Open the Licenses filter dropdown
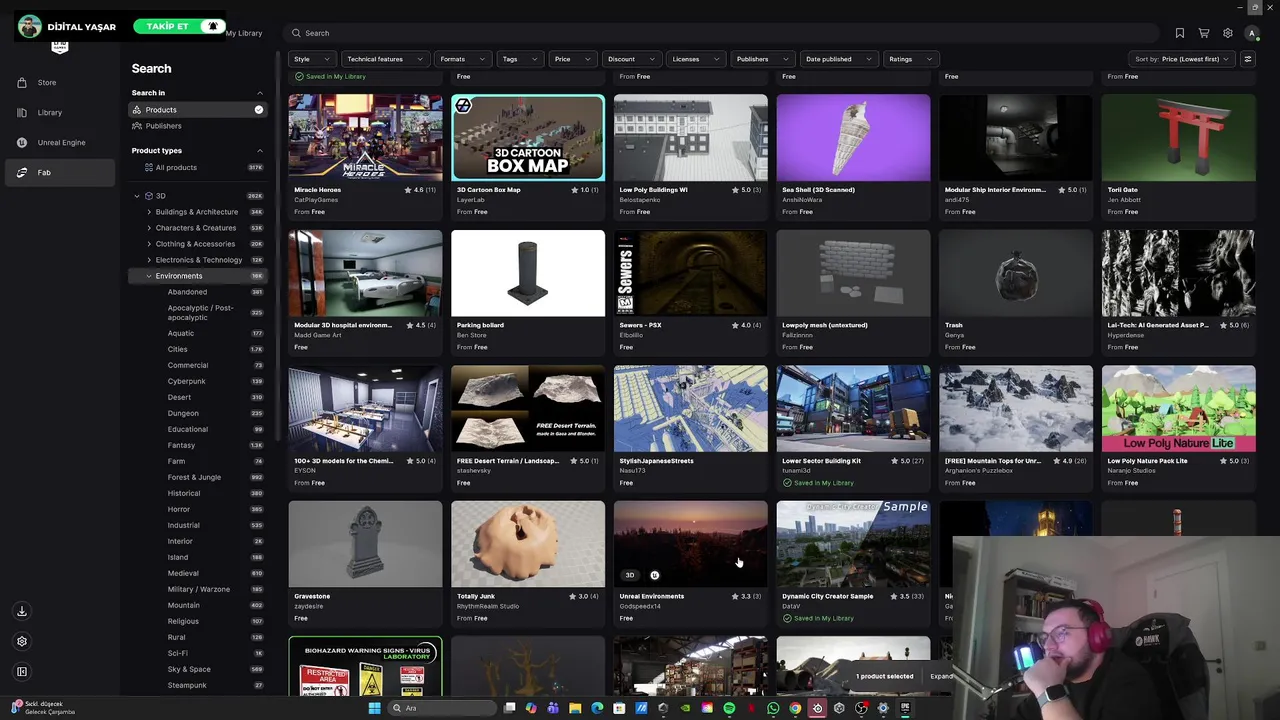The image size is (1280, 720). (x=696, y=59)
